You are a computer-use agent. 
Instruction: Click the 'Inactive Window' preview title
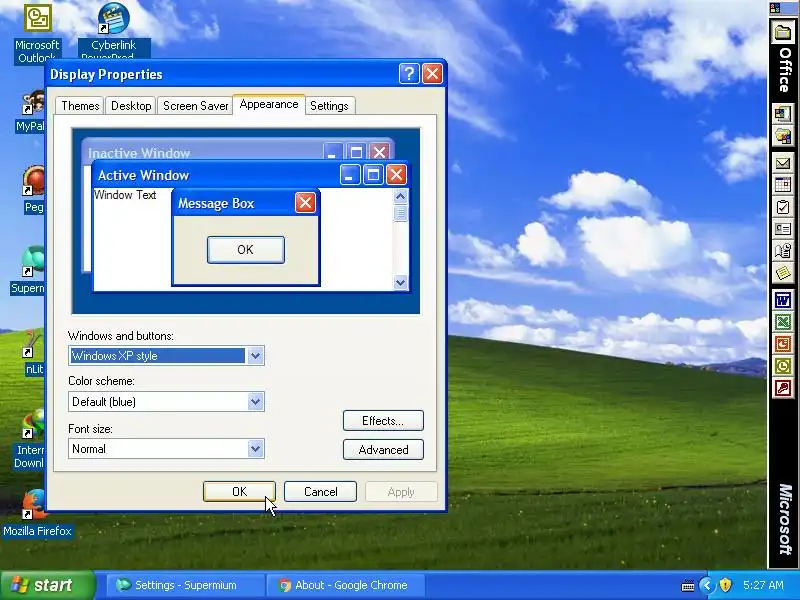click(x=139, y=153)
